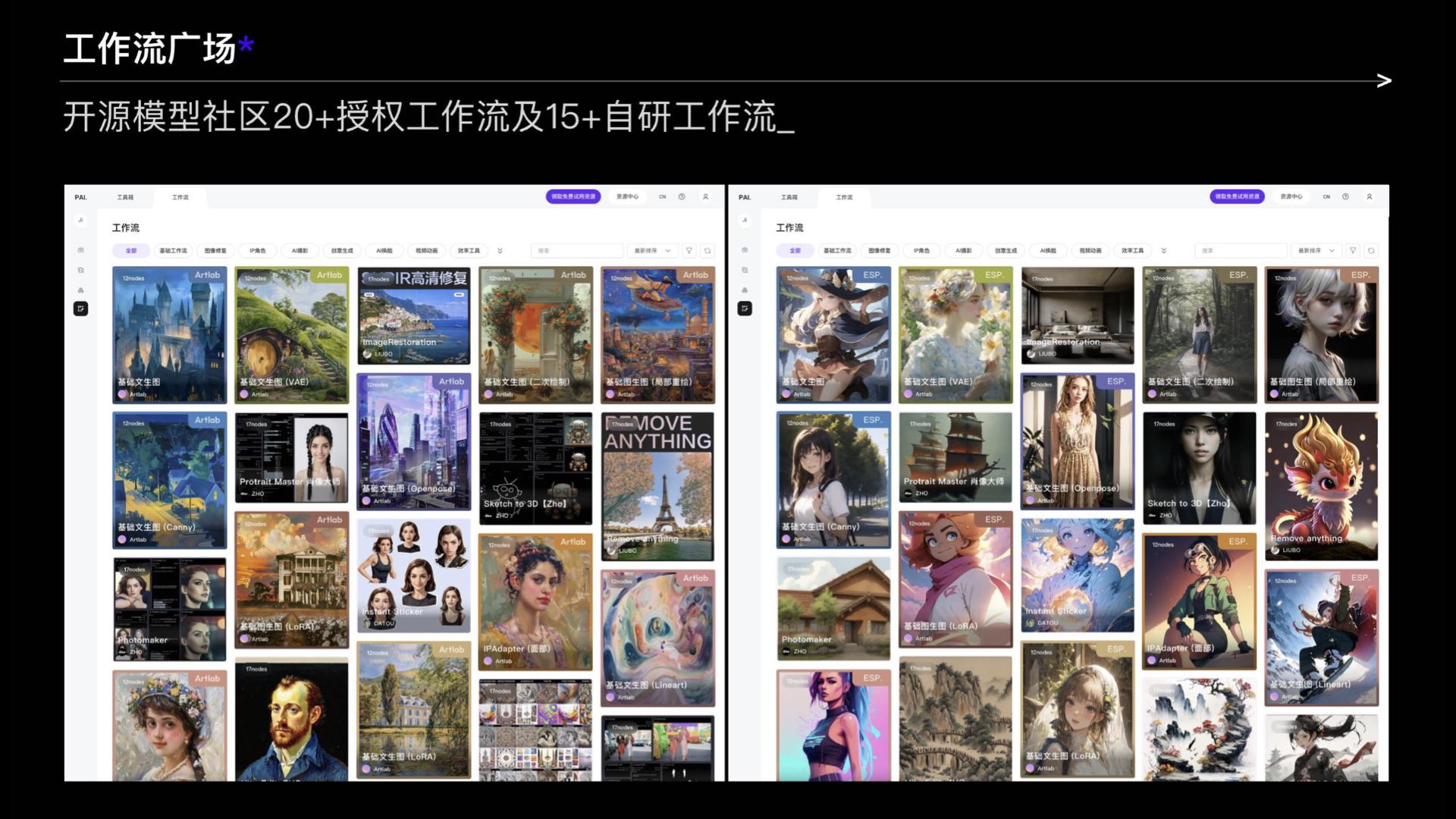
Task: Select the 图像修复 category chip in the left window
Action: [215, 250]
